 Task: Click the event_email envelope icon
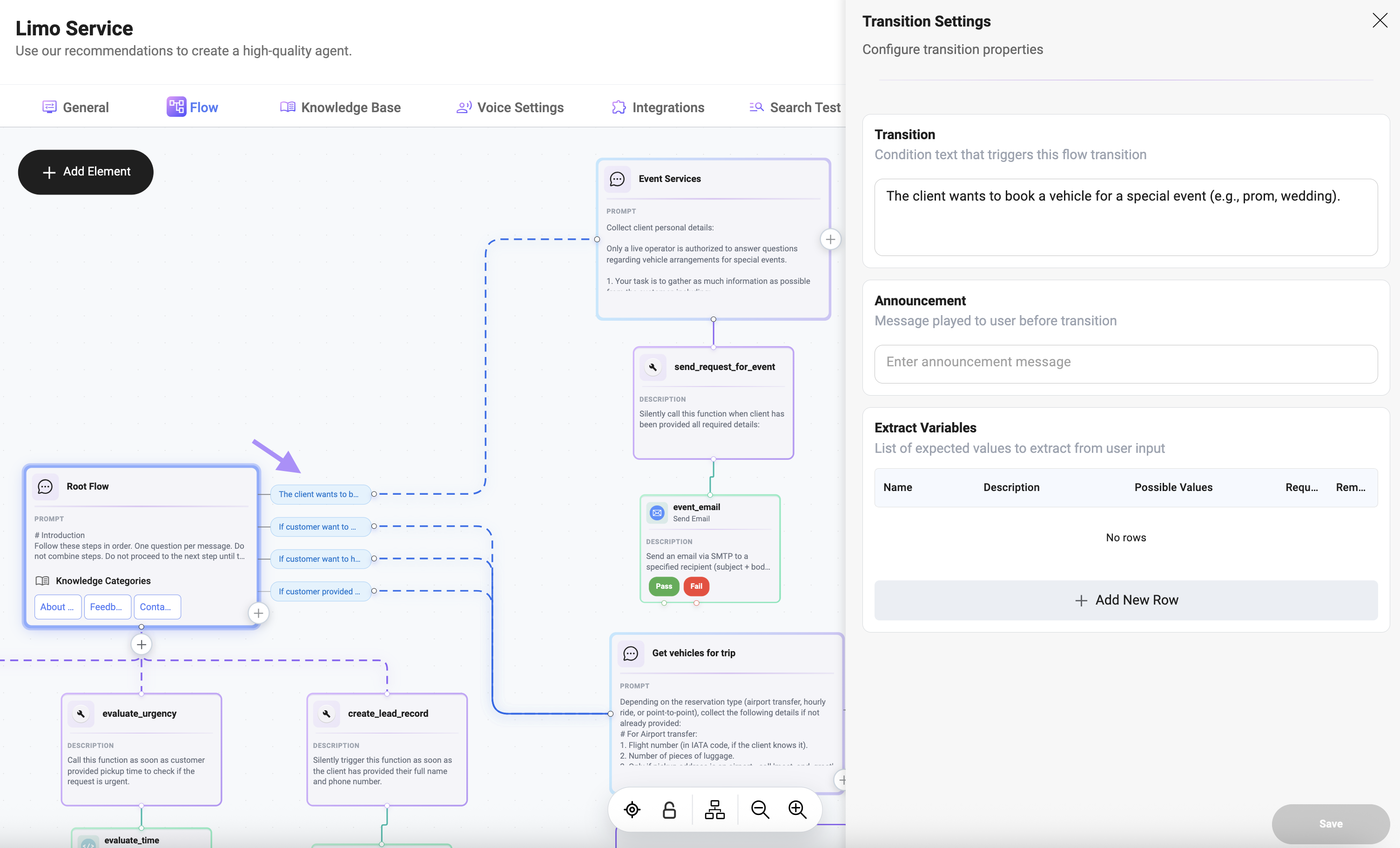[657, 512]
